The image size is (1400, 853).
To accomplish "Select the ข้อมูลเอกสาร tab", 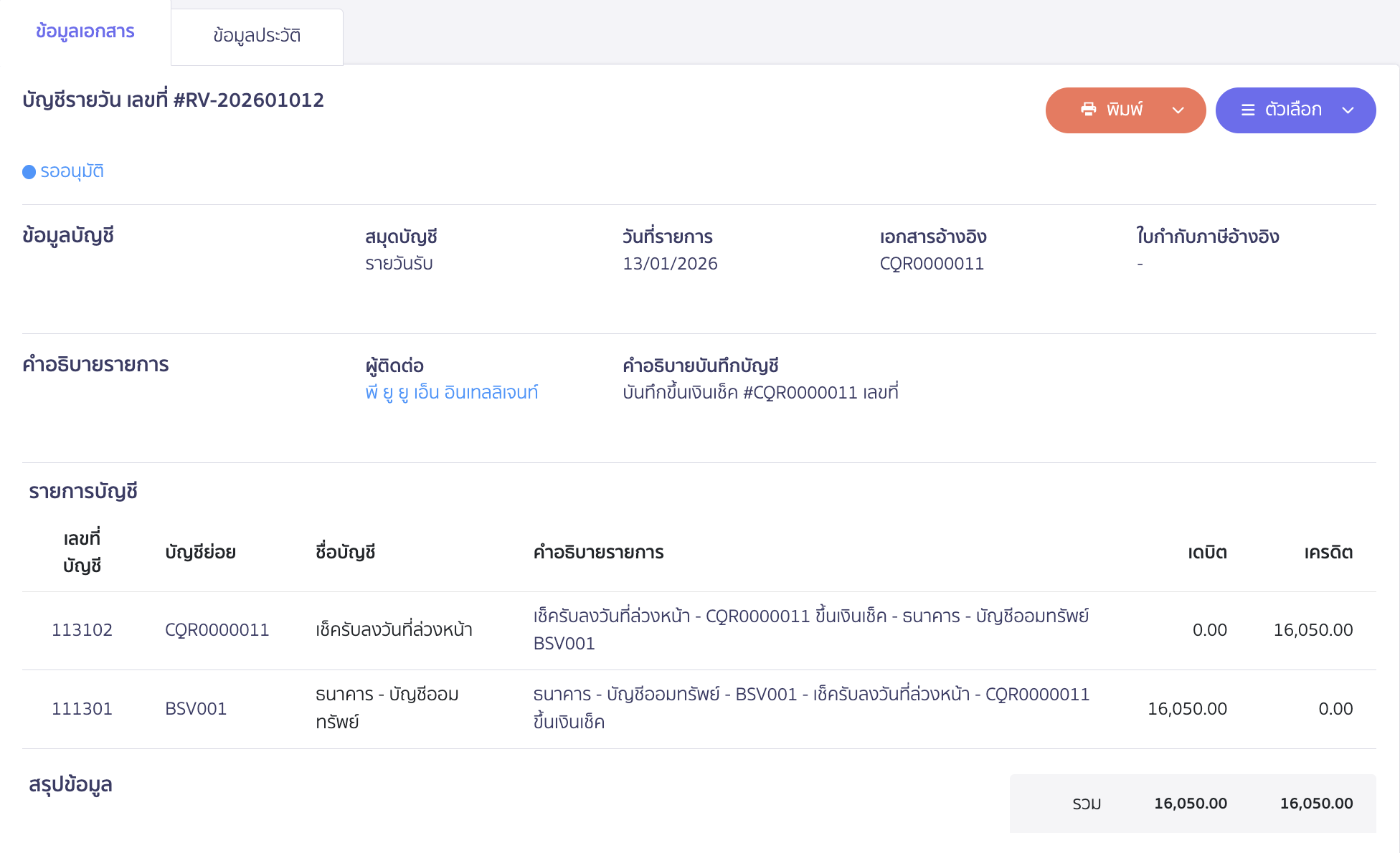I will 85,32.
